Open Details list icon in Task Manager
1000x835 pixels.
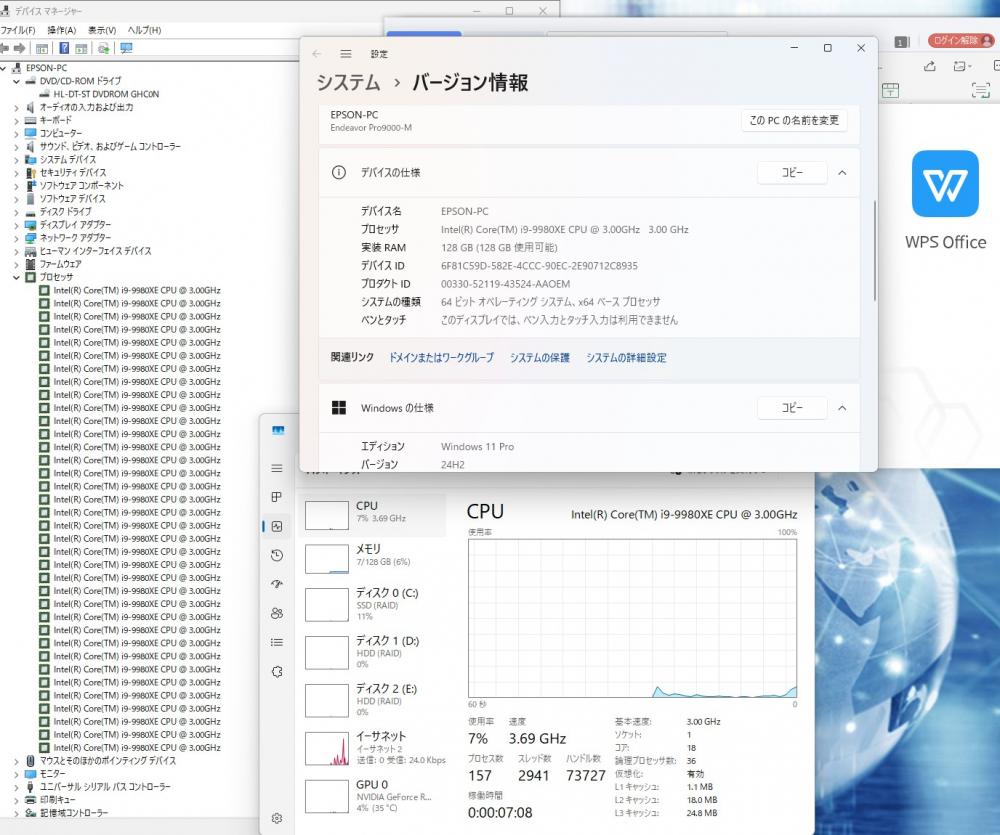(x=277, y=642)
